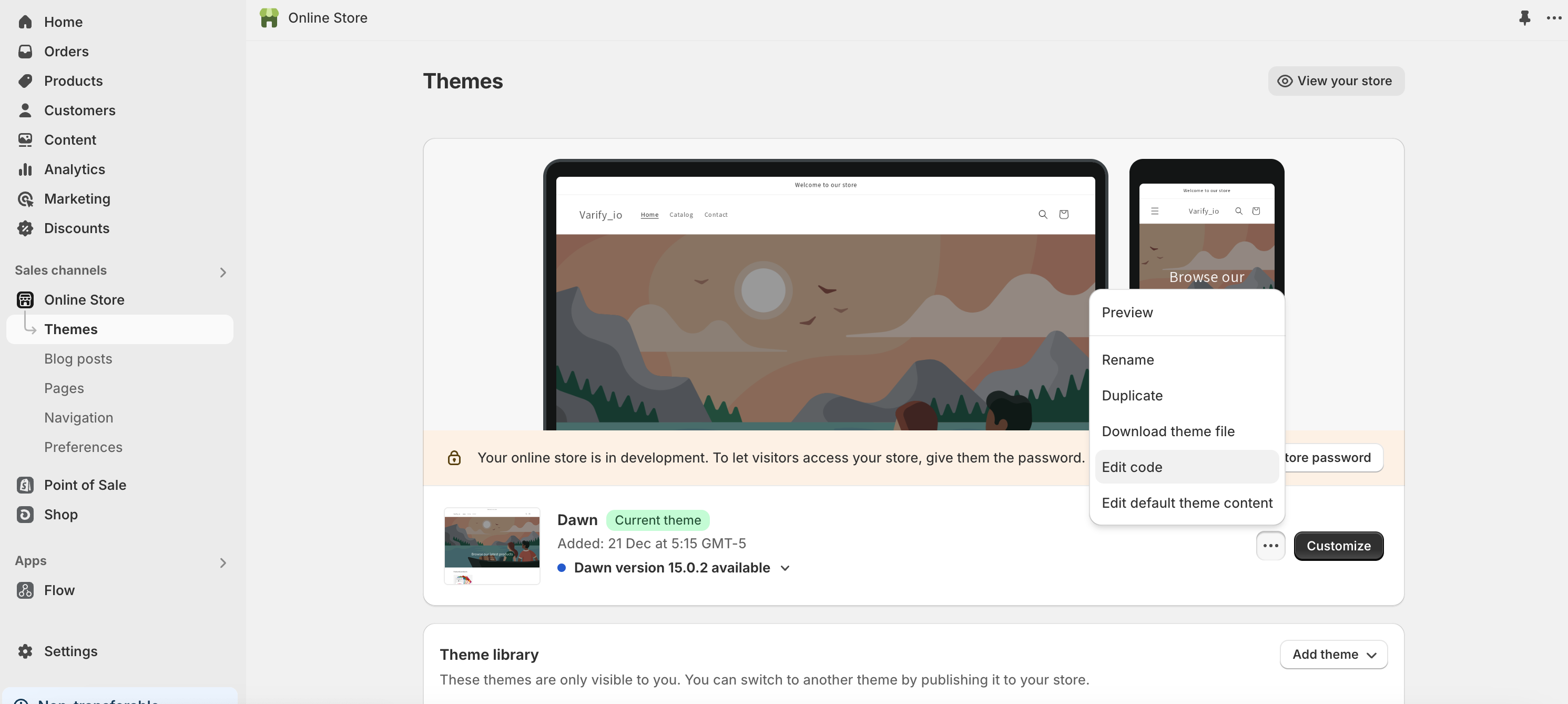The width and height of the screenshot is (1568, 704).
Task: Click the three-dots menu on Dawn
Action: coord(1270,545)
